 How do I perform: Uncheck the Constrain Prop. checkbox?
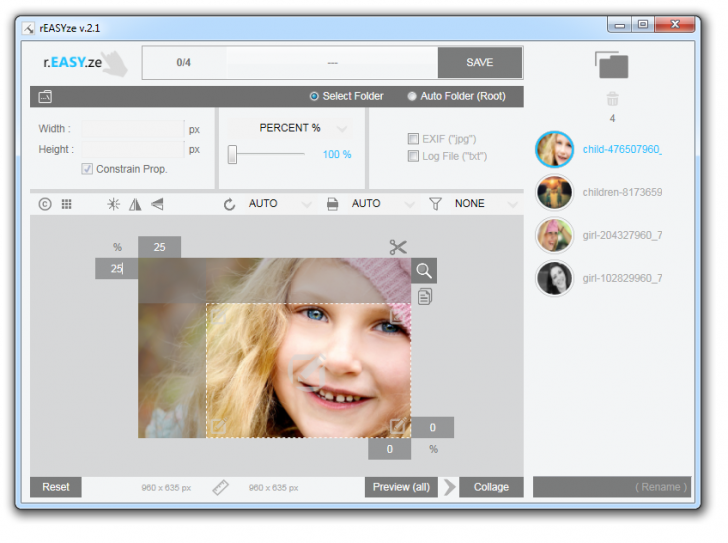click(x=87, y=169)
